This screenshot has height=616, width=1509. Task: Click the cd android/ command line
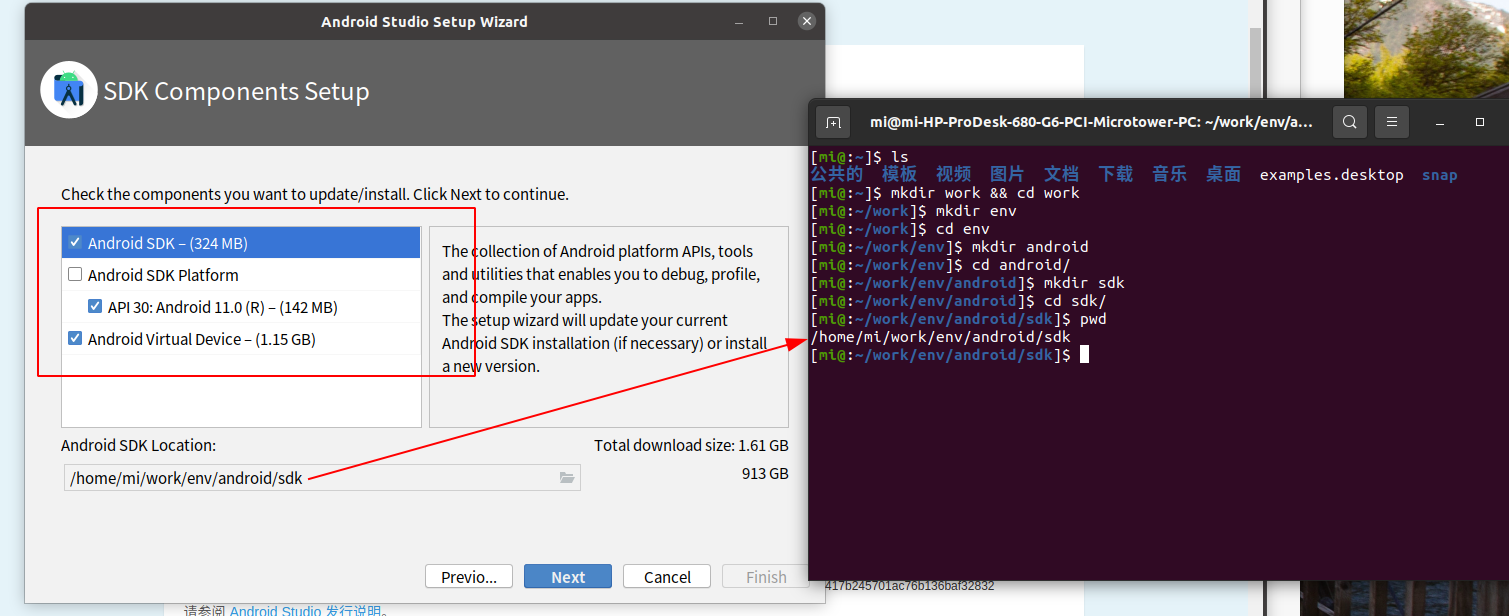click(1021, 265)
